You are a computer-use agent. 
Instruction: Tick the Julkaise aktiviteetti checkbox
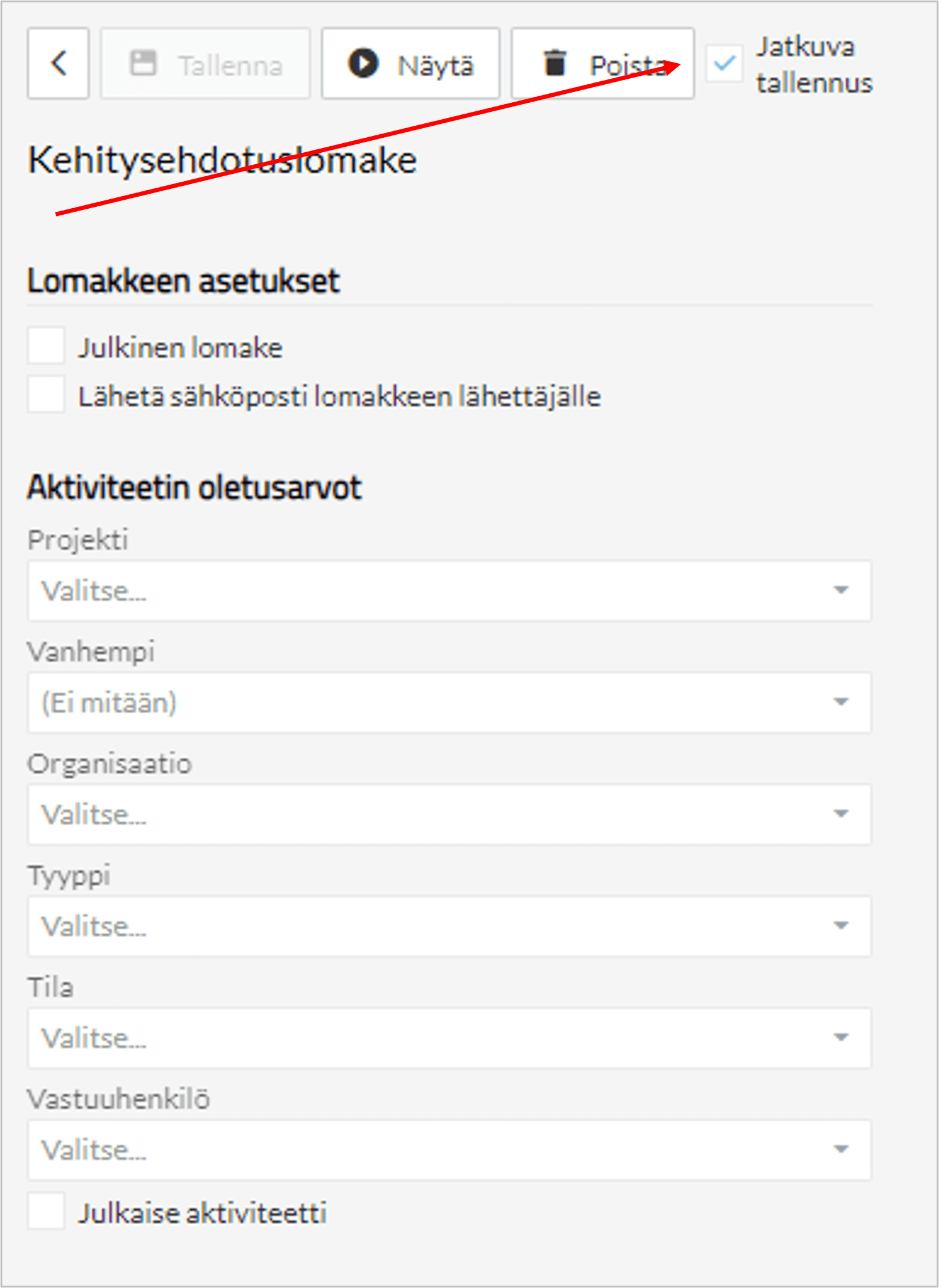pos(46,1211)
